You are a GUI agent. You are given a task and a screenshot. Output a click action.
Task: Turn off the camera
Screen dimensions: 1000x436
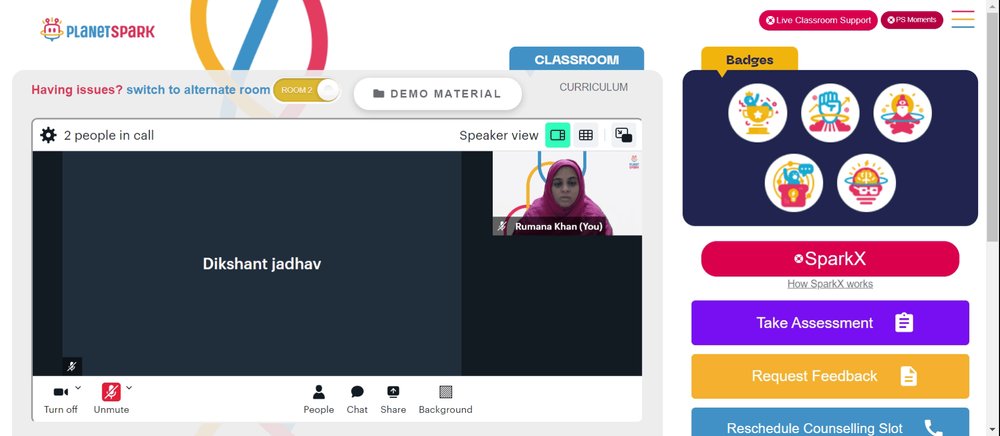61,399
